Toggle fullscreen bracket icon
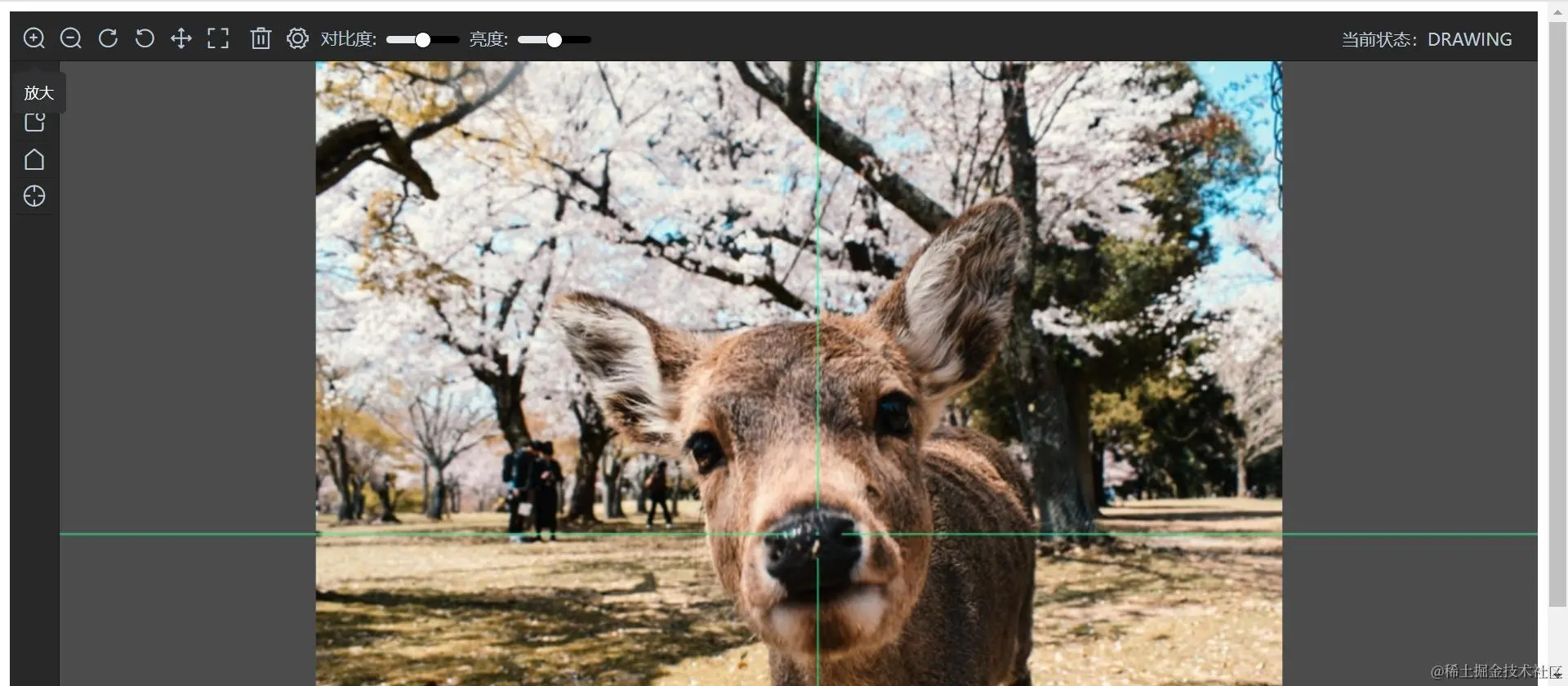 point(218,38)
